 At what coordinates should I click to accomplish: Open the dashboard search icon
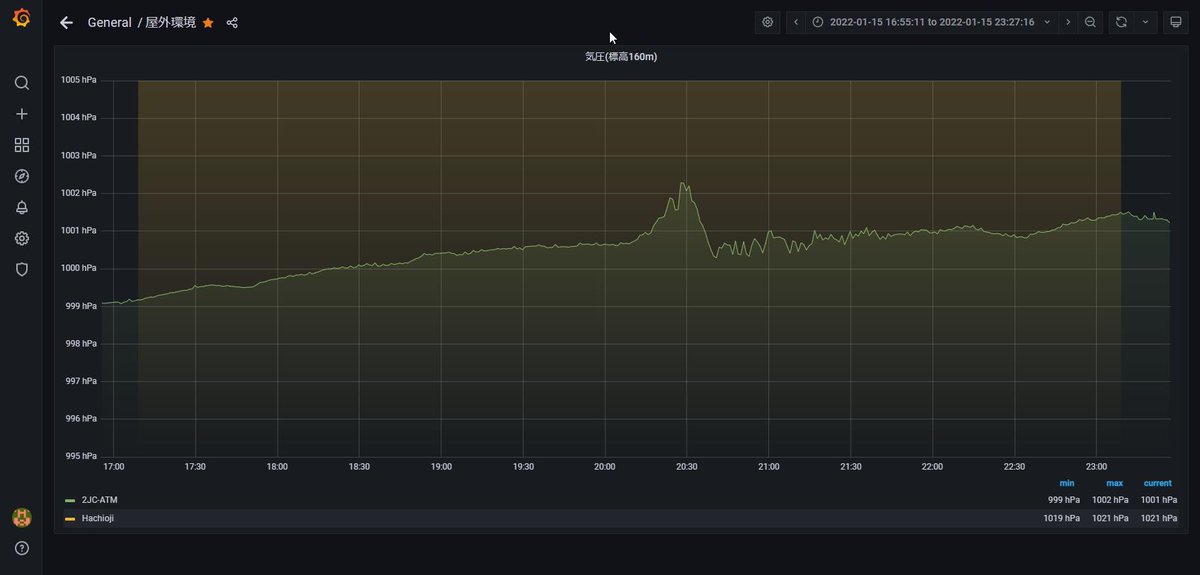click(x=21, y=83)
